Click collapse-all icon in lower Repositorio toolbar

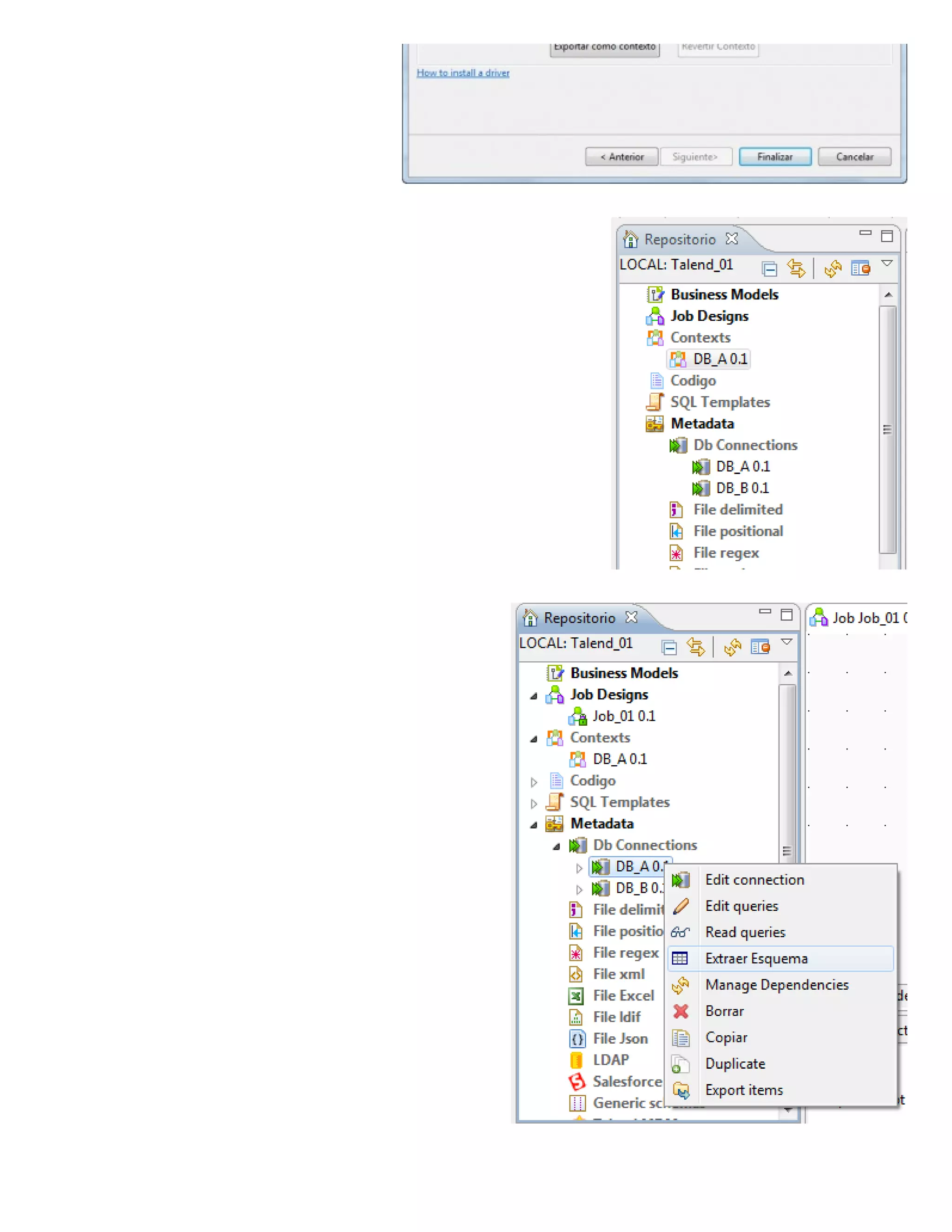pos(669,647)
